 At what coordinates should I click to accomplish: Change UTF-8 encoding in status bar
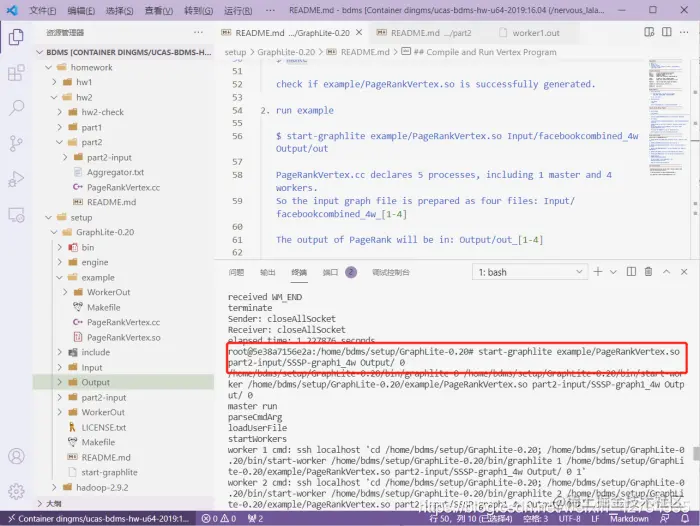[x=570, y=518]
